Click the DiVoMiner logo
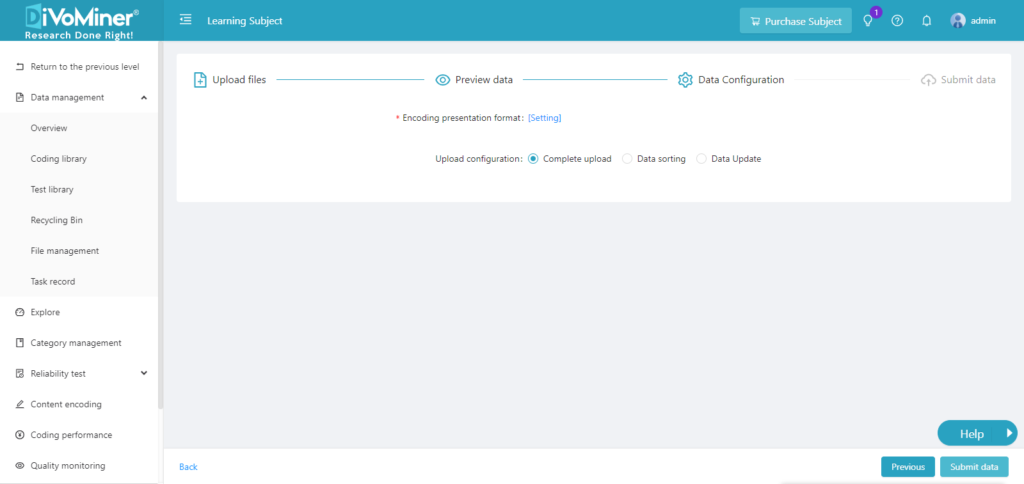 pyautogui.click(x=82, y=21)
